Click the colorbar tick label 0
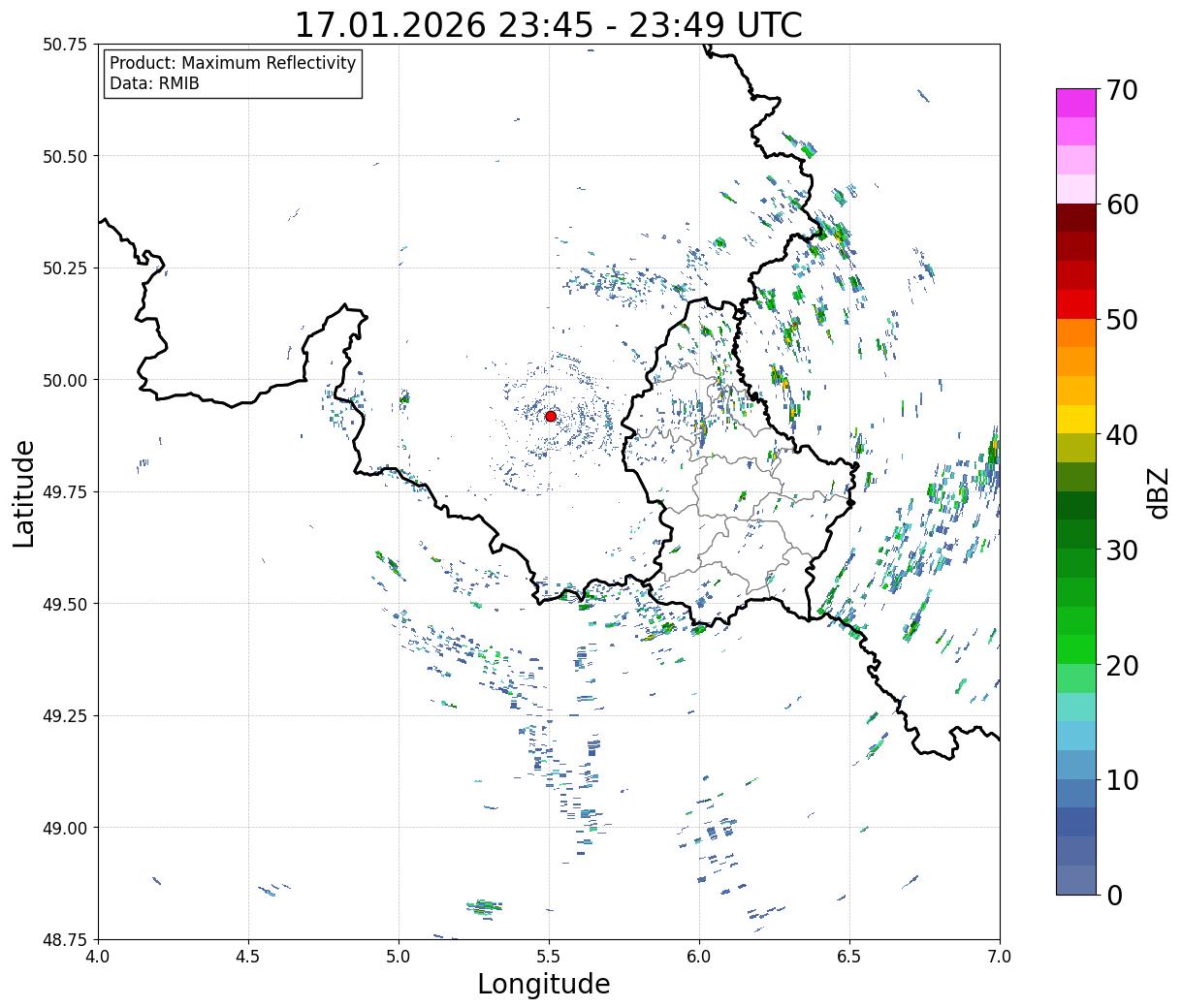 click(1114, 895)
